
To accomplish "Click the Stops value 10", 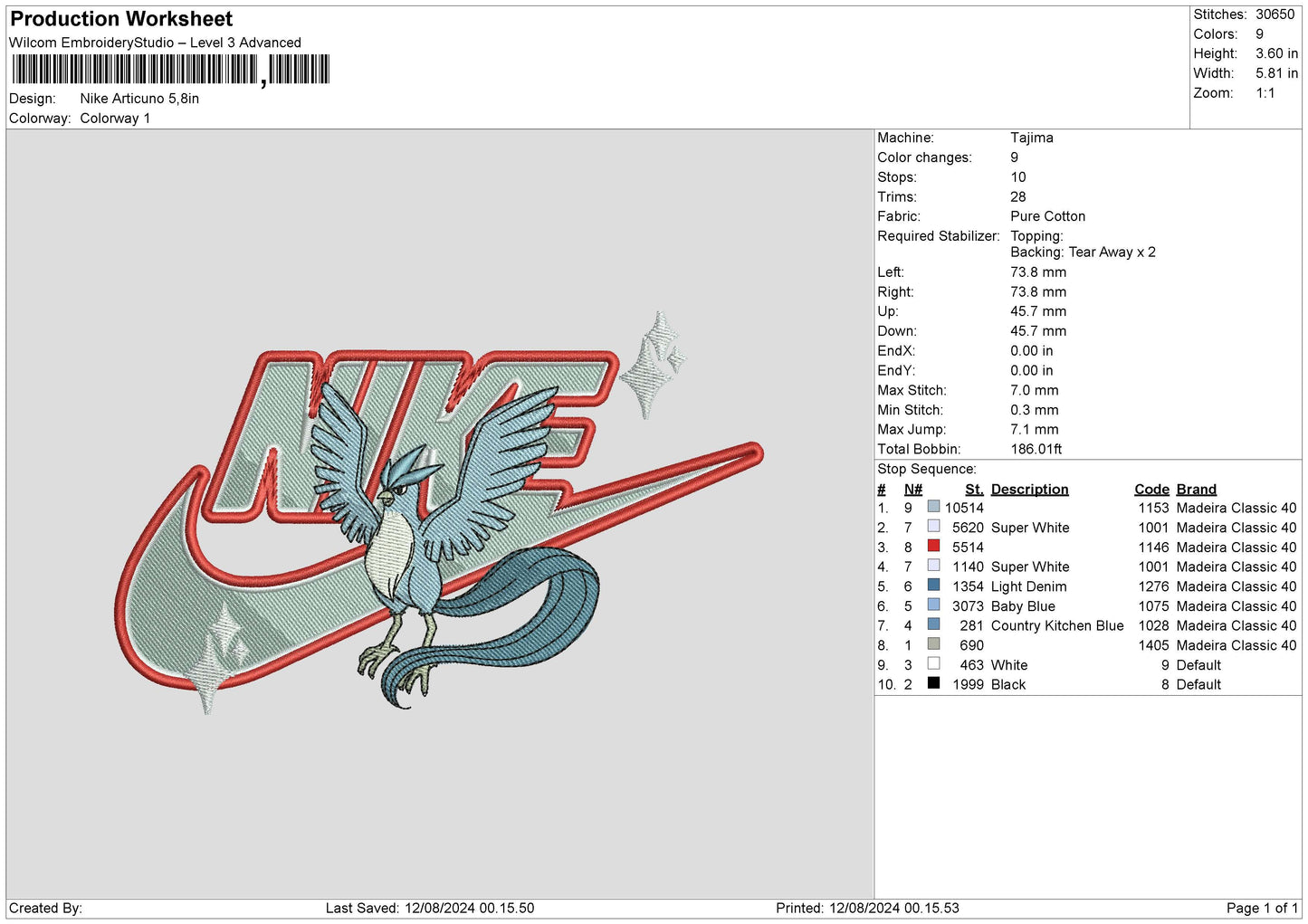I will pyautogui.click(x=1018, y=177).
